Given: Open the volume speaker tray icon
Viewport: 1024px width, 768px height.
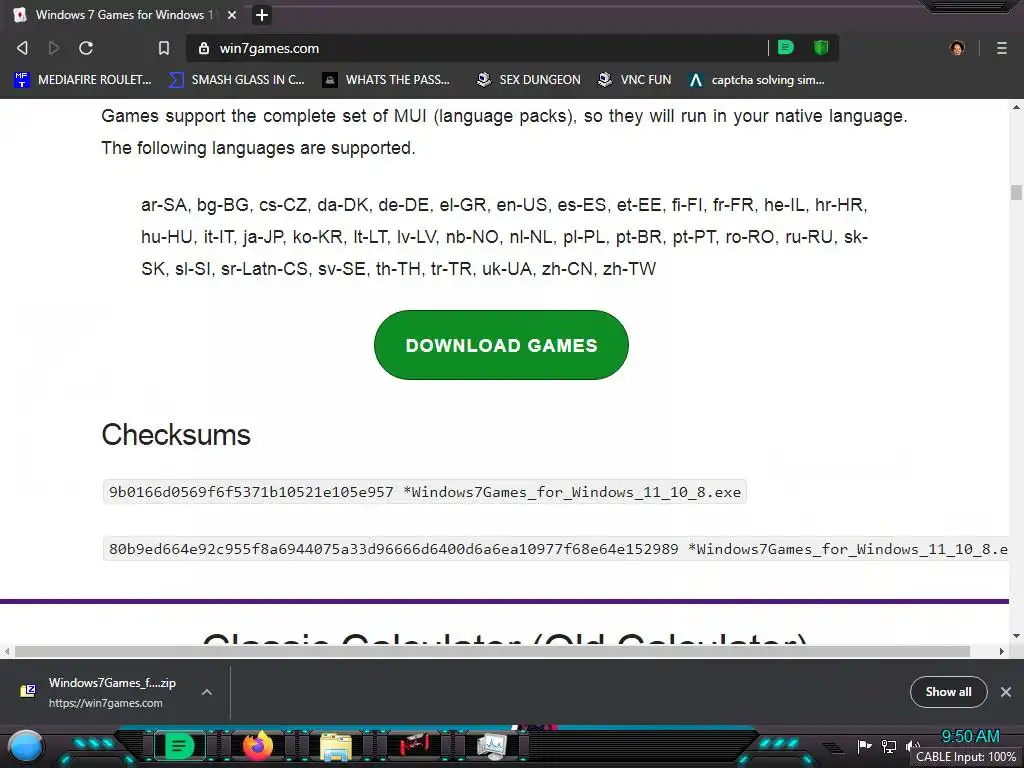Looking at the screenshot, I should [912, 746].
